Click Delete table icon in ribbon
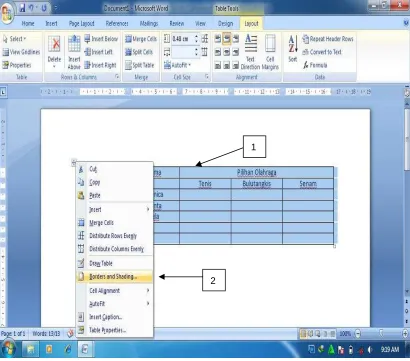 pos(54,51)
